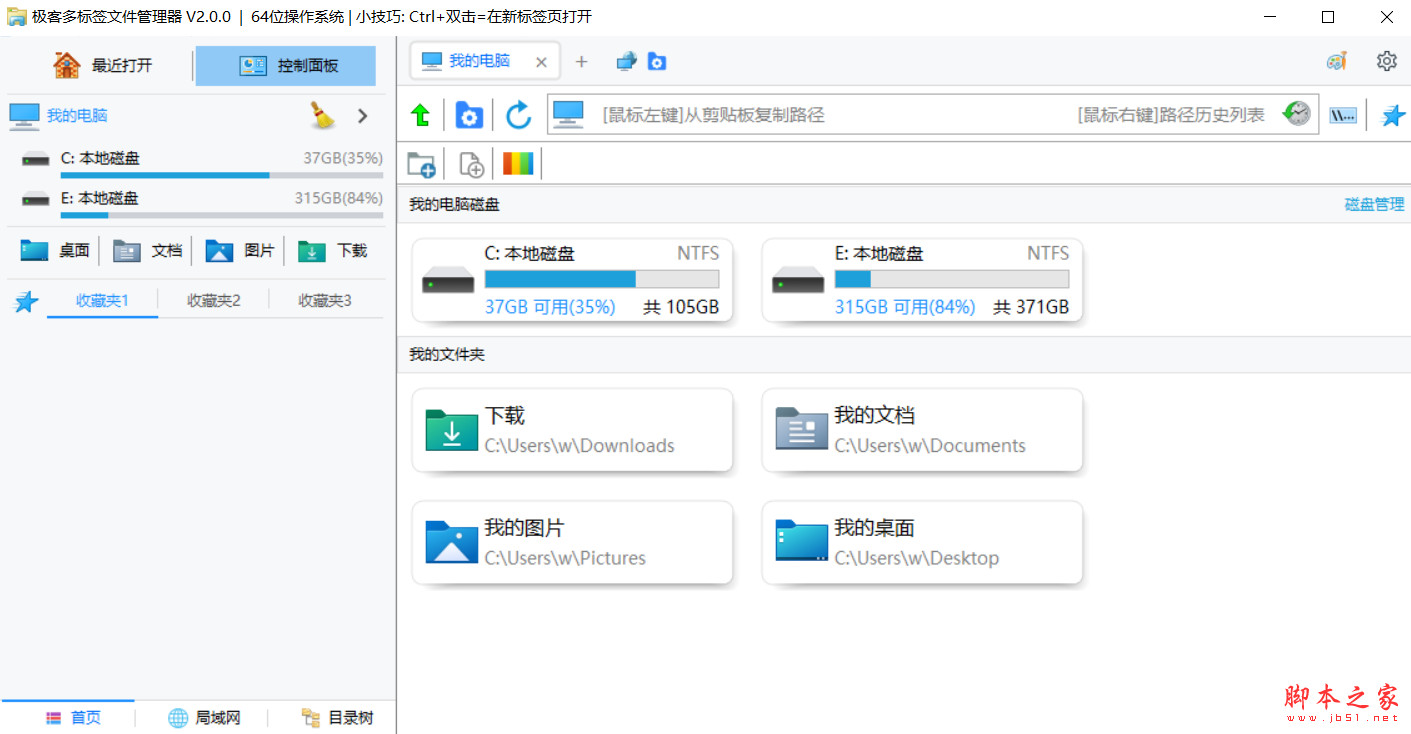The width and height of the screenshot is (1411, 734).
Task: Open a new tab with the plus button
Action: click(581, 60)
